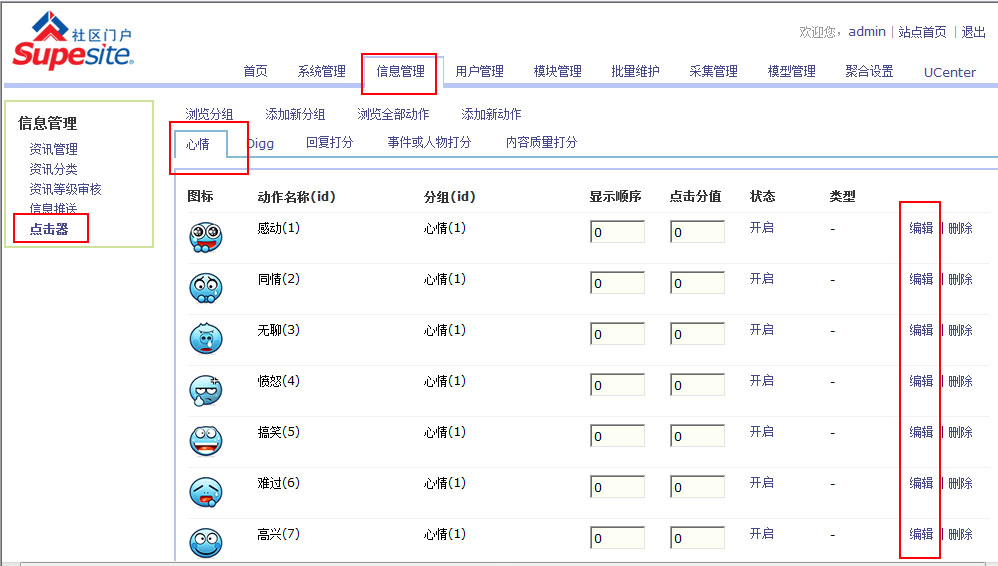Click the 感动 emoticon icon

[206, 237]
